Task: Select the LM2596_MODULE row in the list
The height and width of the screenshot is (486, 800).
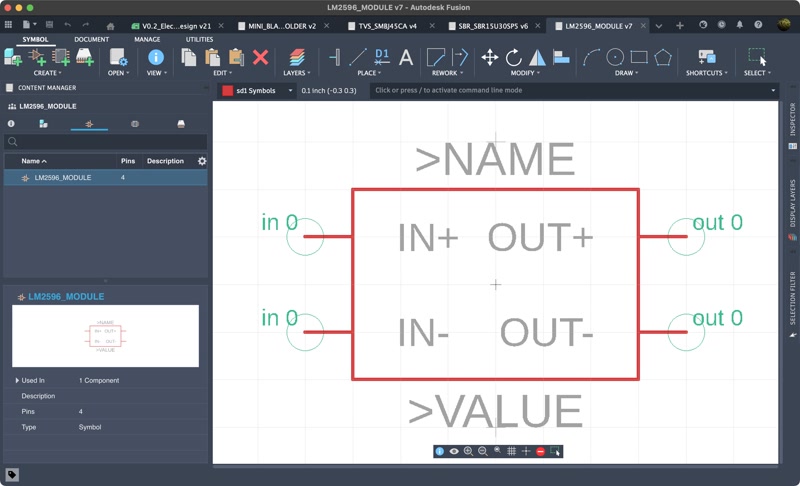Action: 106,177
